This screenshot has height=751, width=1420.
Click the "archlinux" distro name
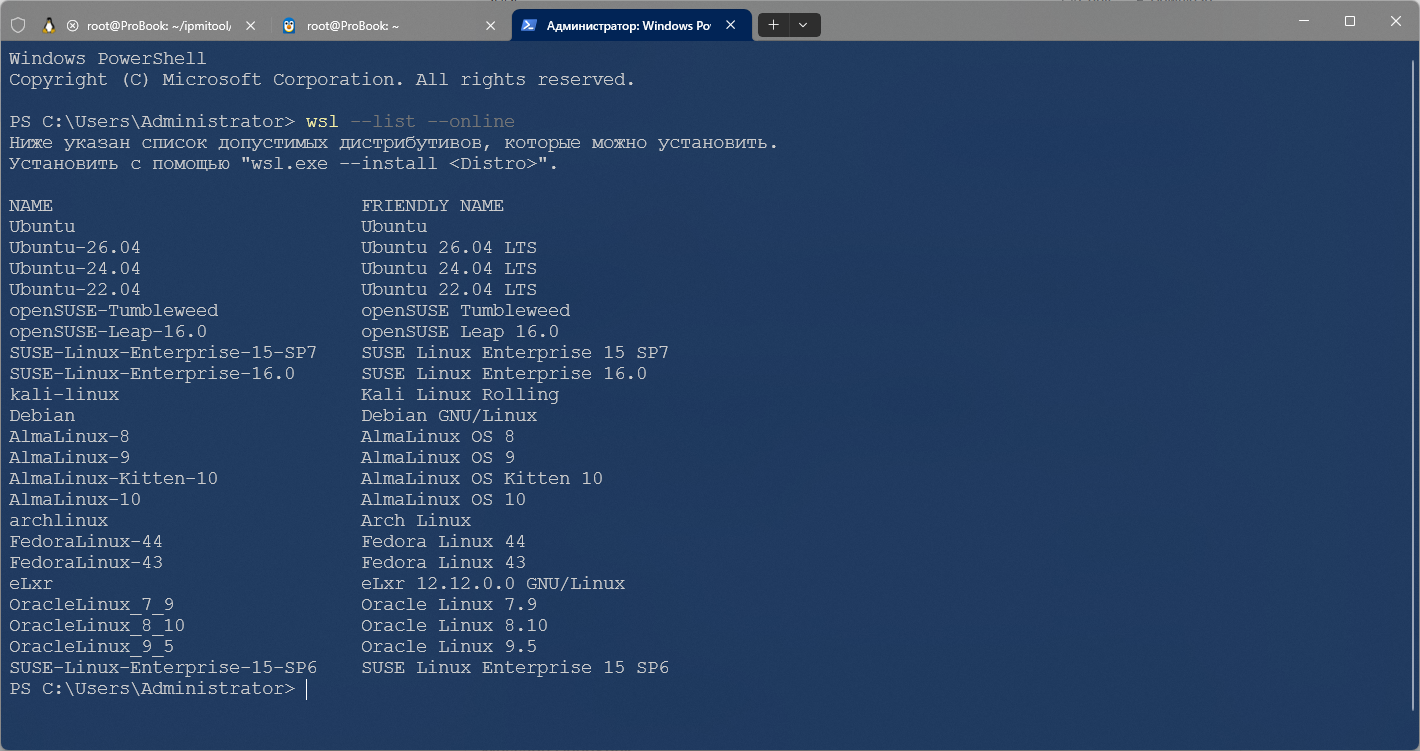(x=59, y=521)
